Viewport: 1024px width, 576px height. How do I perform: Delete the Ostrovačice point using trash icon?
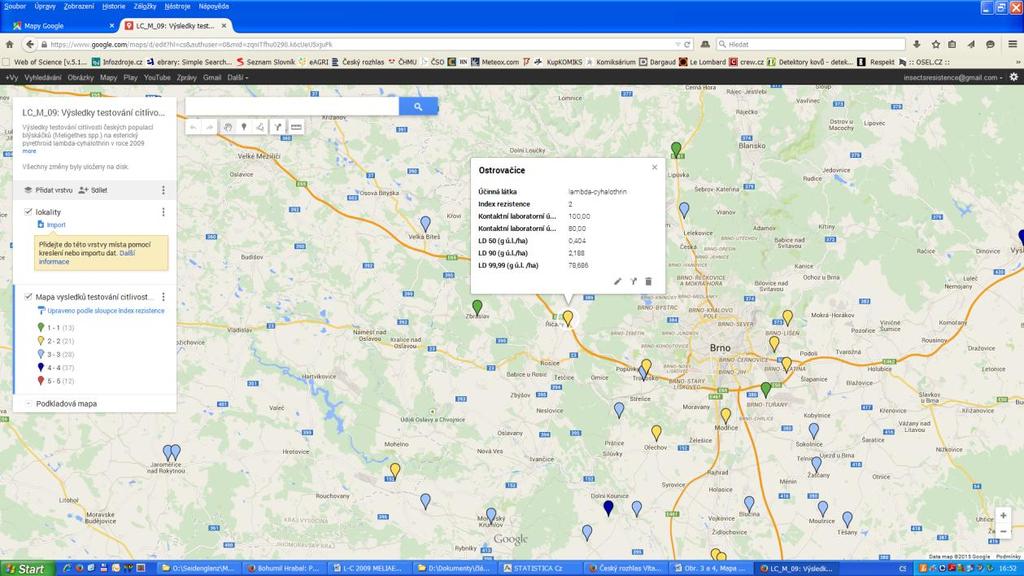[648, 281]
